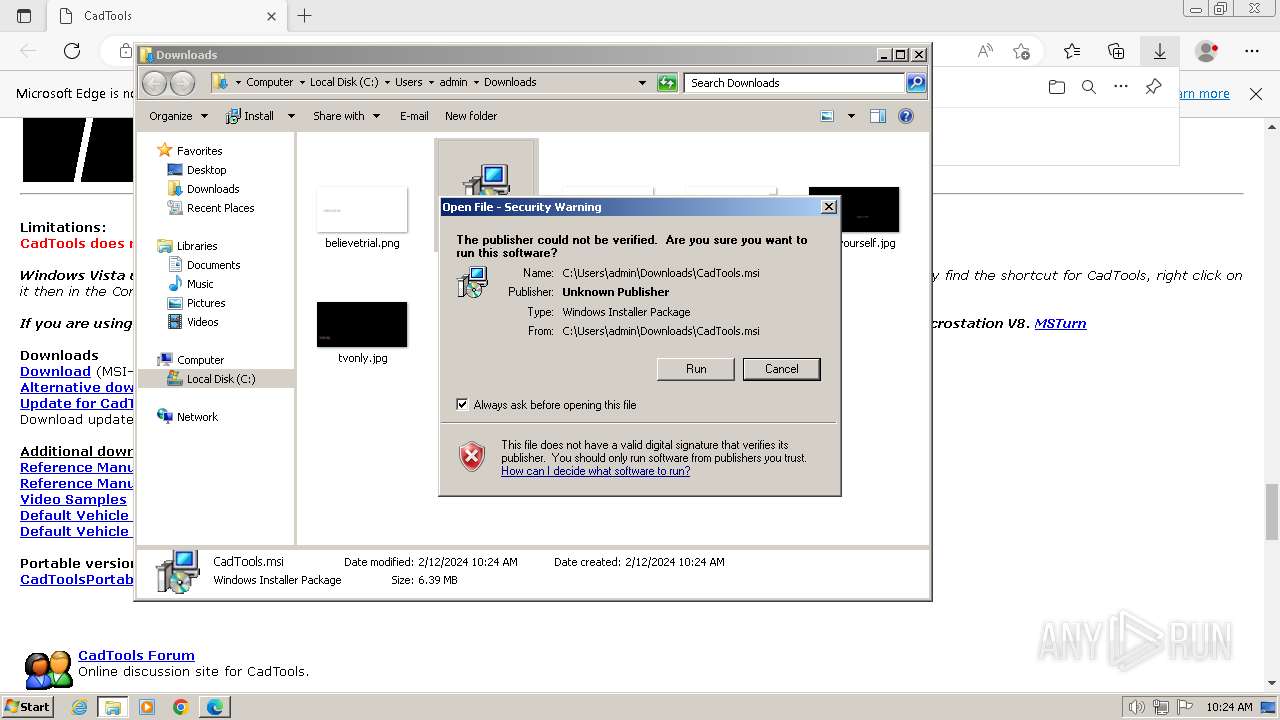Select Favorites in the navigation pane

[199, 151]
